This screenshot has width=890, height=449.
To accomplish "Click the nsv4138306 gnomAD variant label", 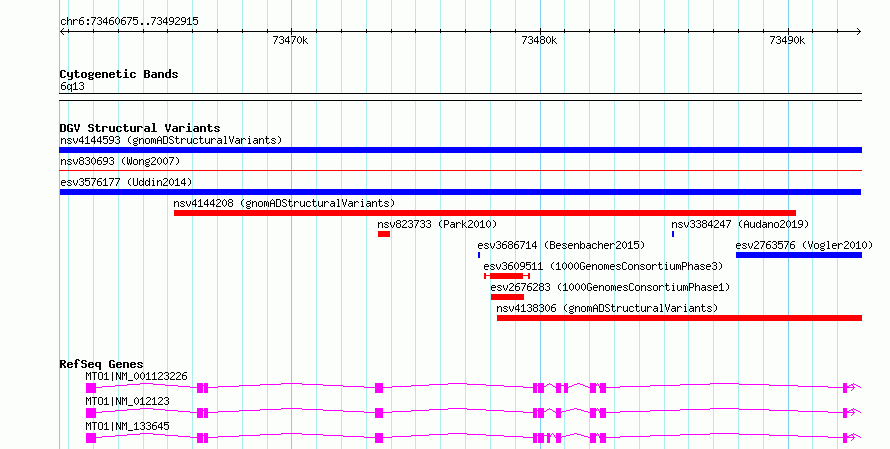I will coord(607,308).
